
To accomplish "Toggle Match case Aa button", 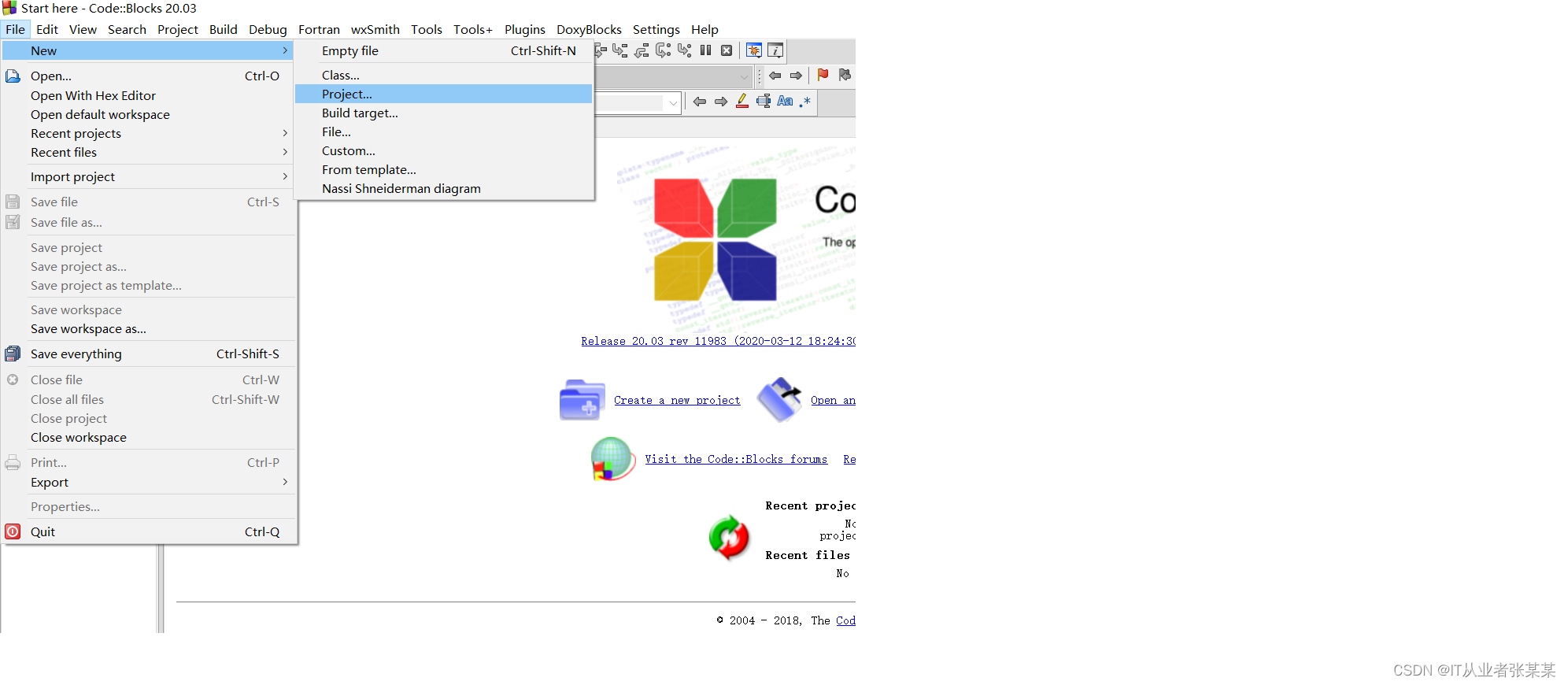I will point(785,102).
